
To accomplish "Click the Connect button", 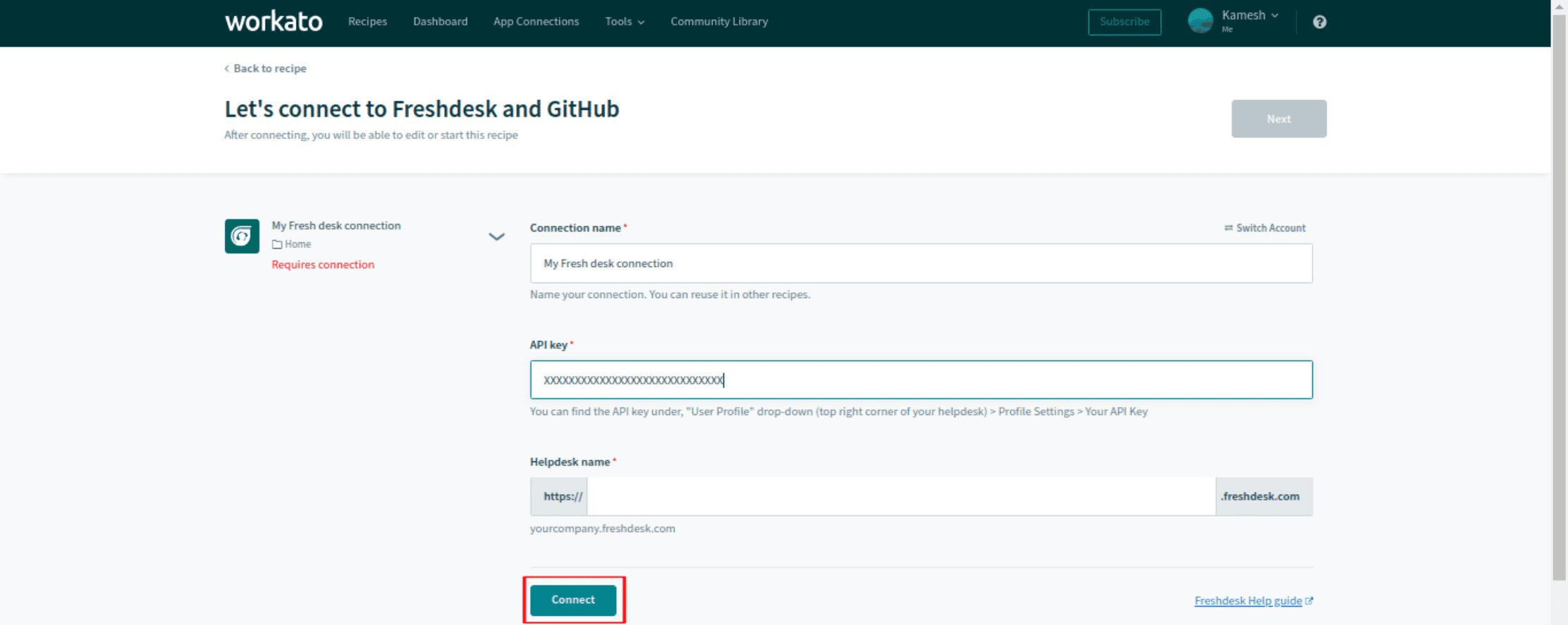I will point(573,600).
